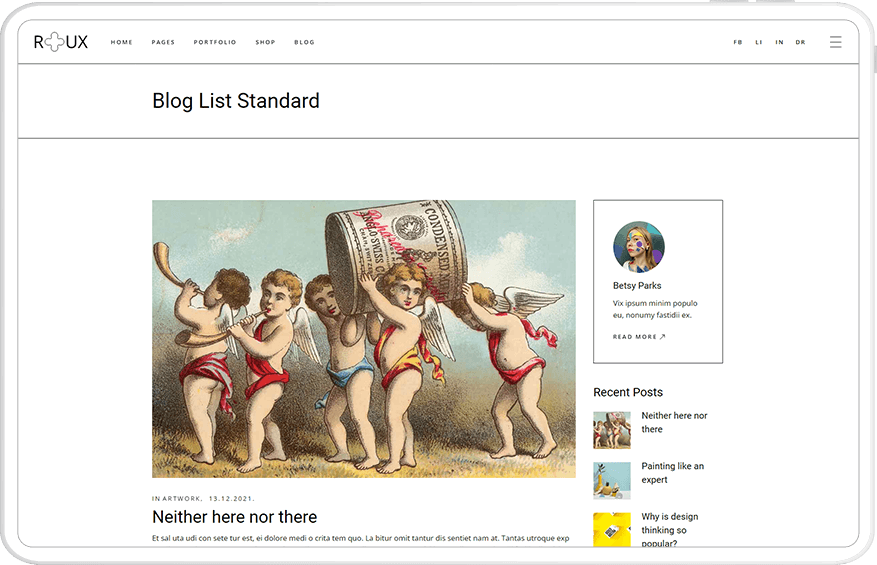The image size is (877, 565).
Task: Open the LI social link
Action: point(759,42)
